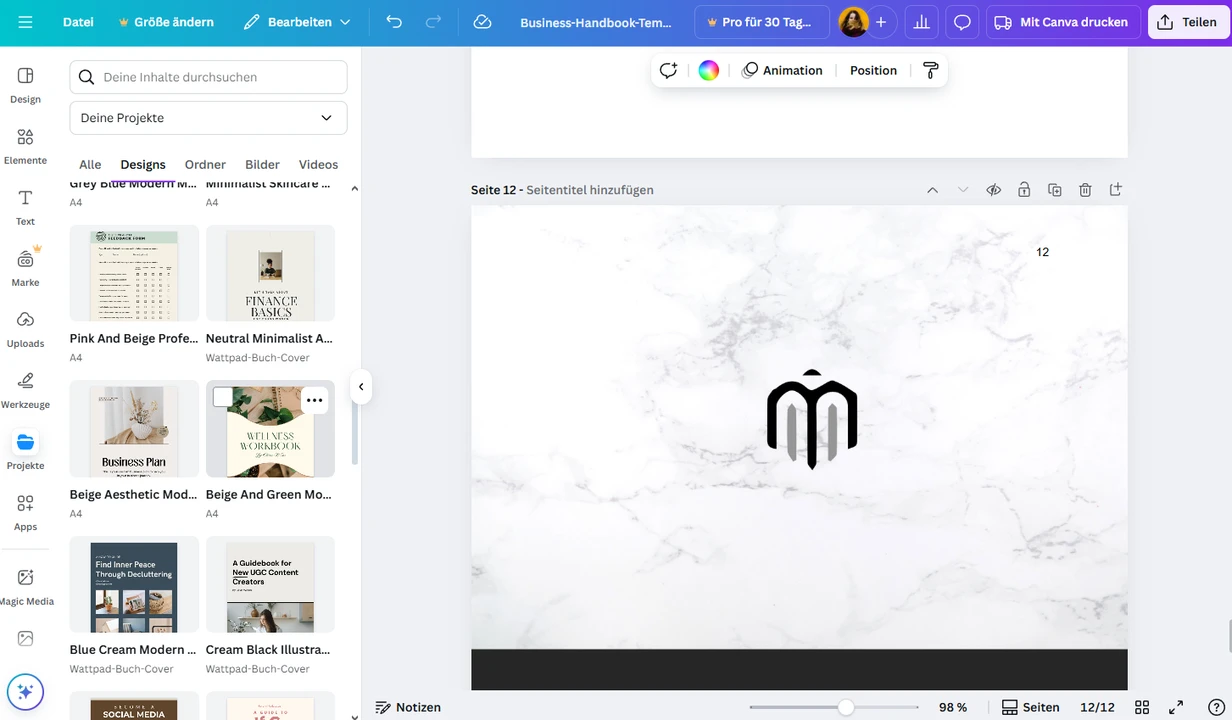Viewport: 1232px width, 720px height.
Task: Lock page 12
Action: 1024,190
